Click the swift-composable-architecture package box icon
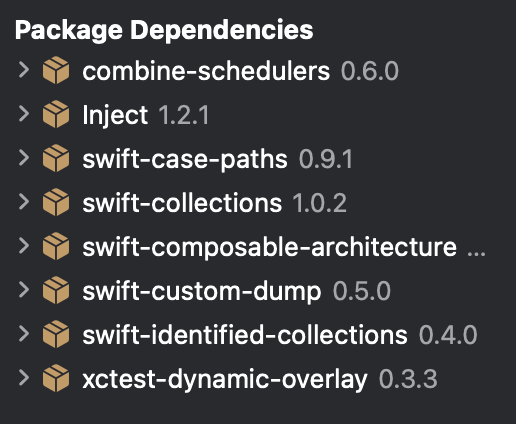Viewport: 516px width, 424px height. pos(56,246)
